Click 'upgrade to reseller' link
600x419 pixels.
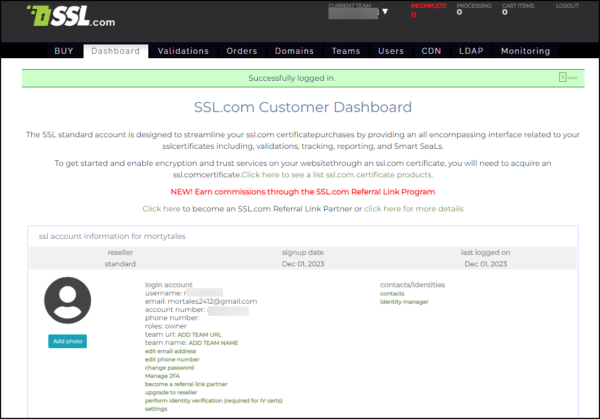click(171, 393)
